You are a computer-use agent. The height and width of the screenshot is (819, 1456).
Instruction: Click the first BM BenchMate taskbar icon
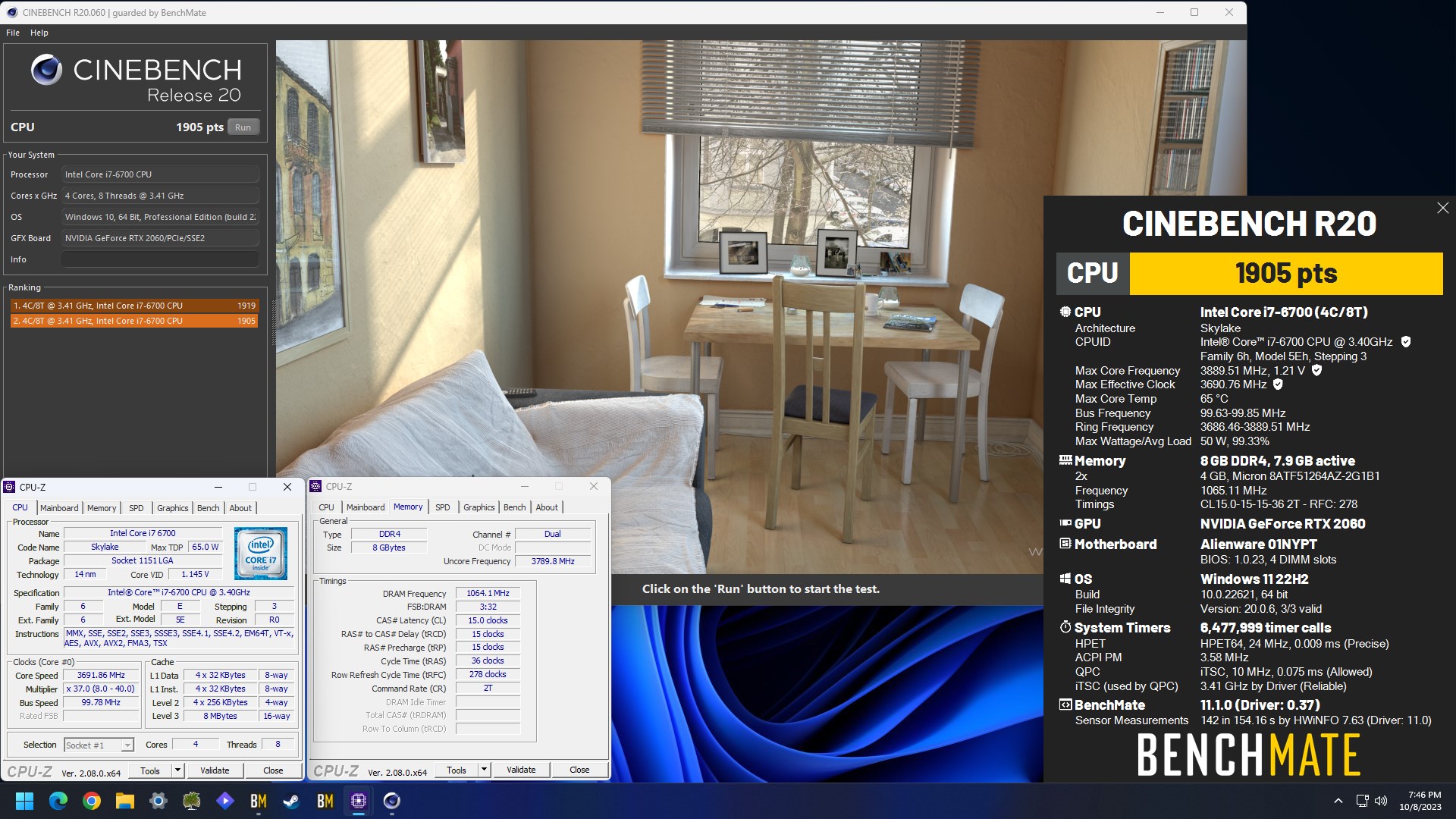(x=259, y=801)
